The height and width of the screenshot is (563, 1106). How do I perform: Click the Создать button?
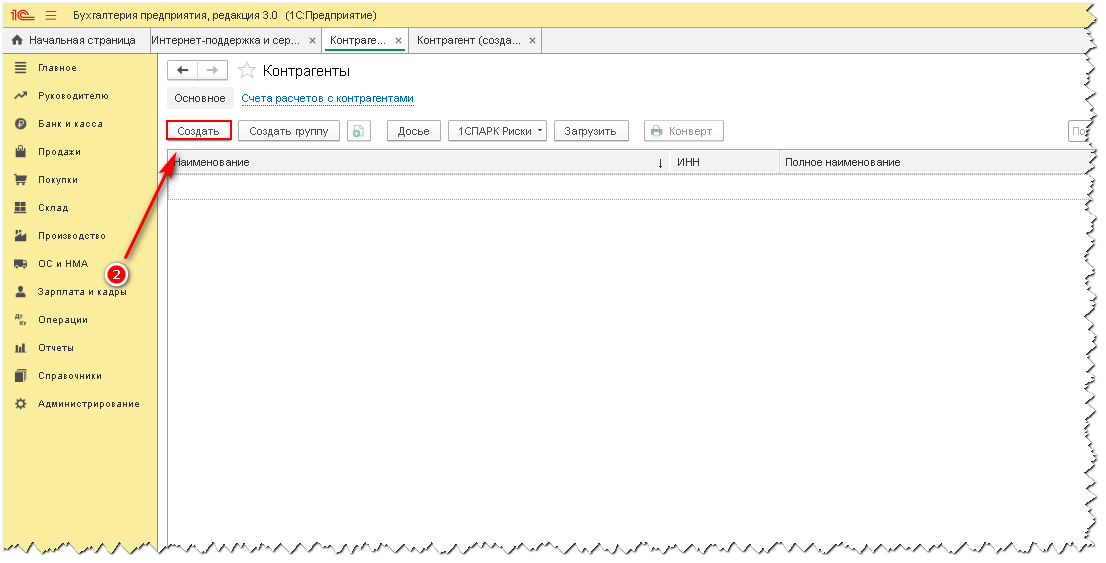point(199,131)
